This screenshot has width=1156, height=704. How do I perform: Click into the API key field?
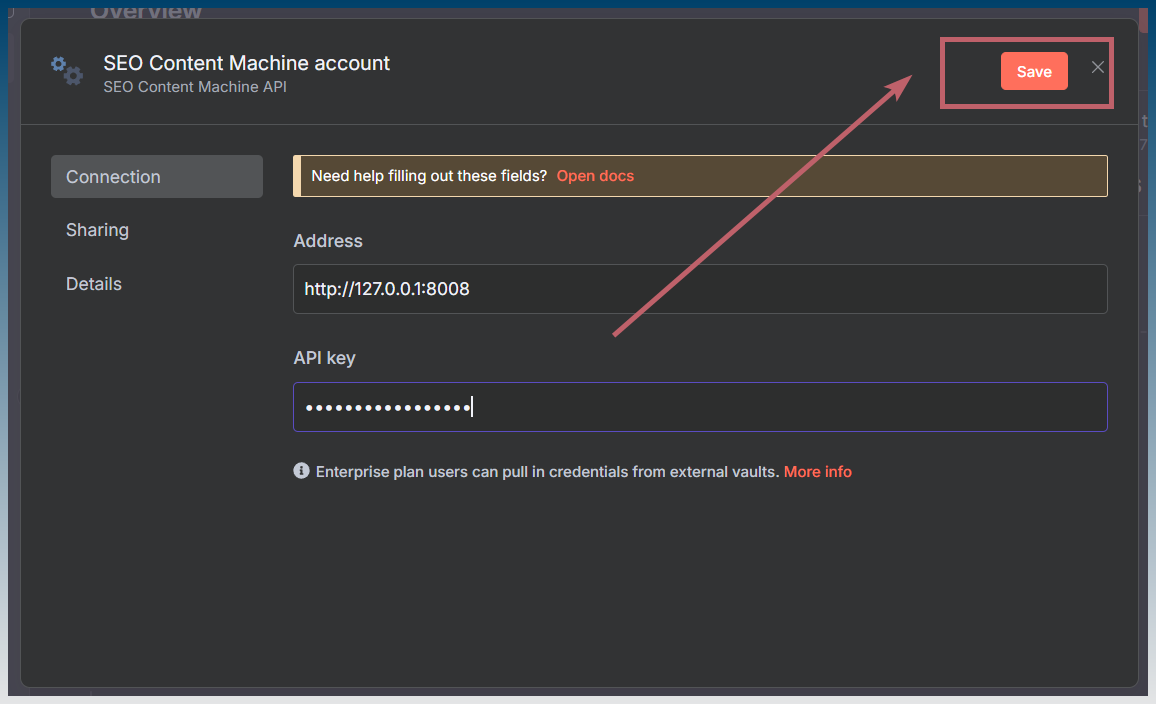[700, 407]
